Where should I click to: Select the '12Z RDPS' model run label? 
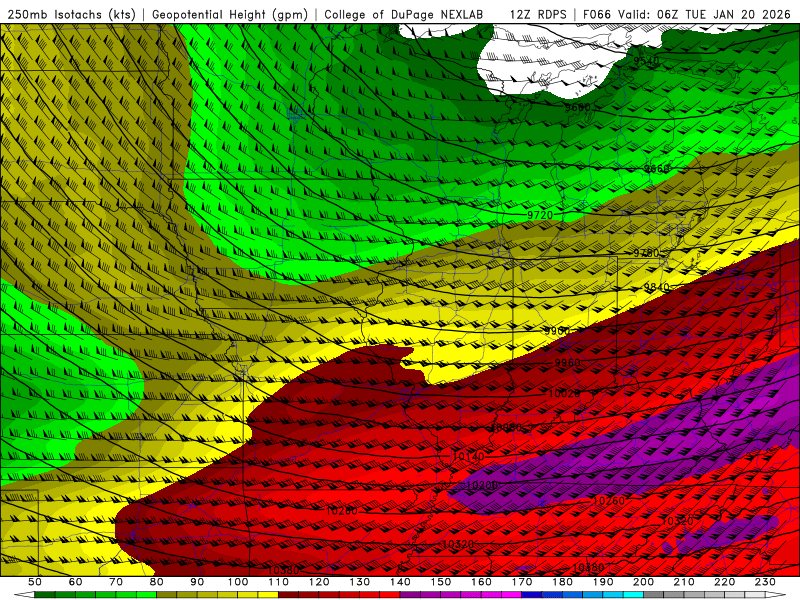tap(538, 14)
